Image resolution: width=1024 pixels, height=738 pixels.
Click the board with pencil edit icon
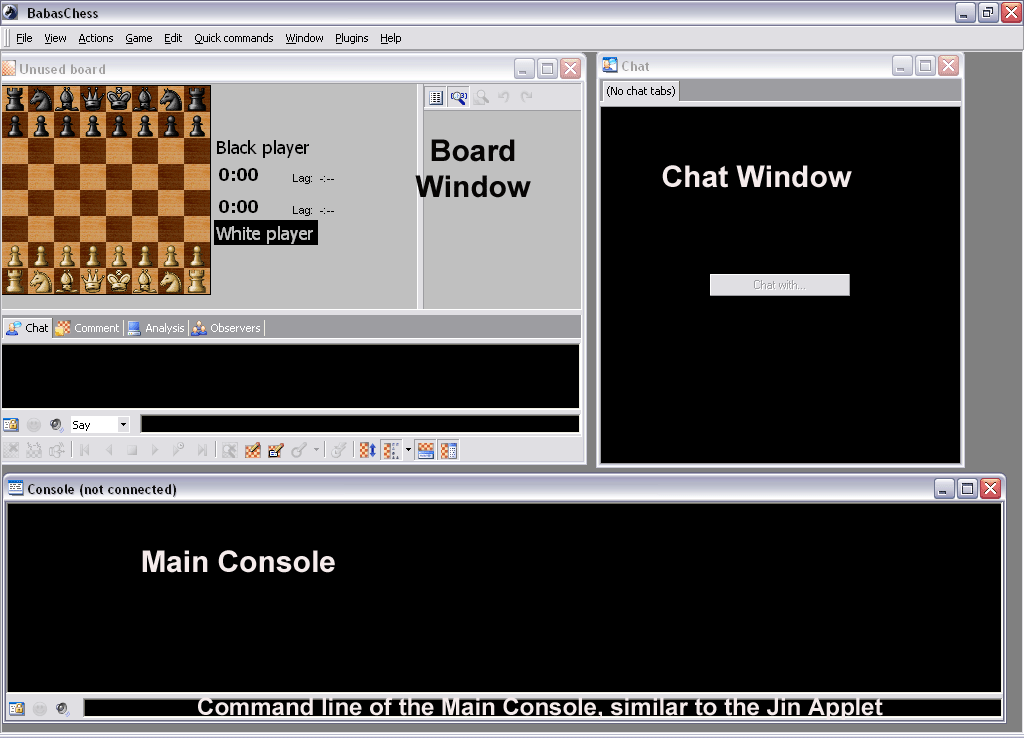click(x=253, y=450)
